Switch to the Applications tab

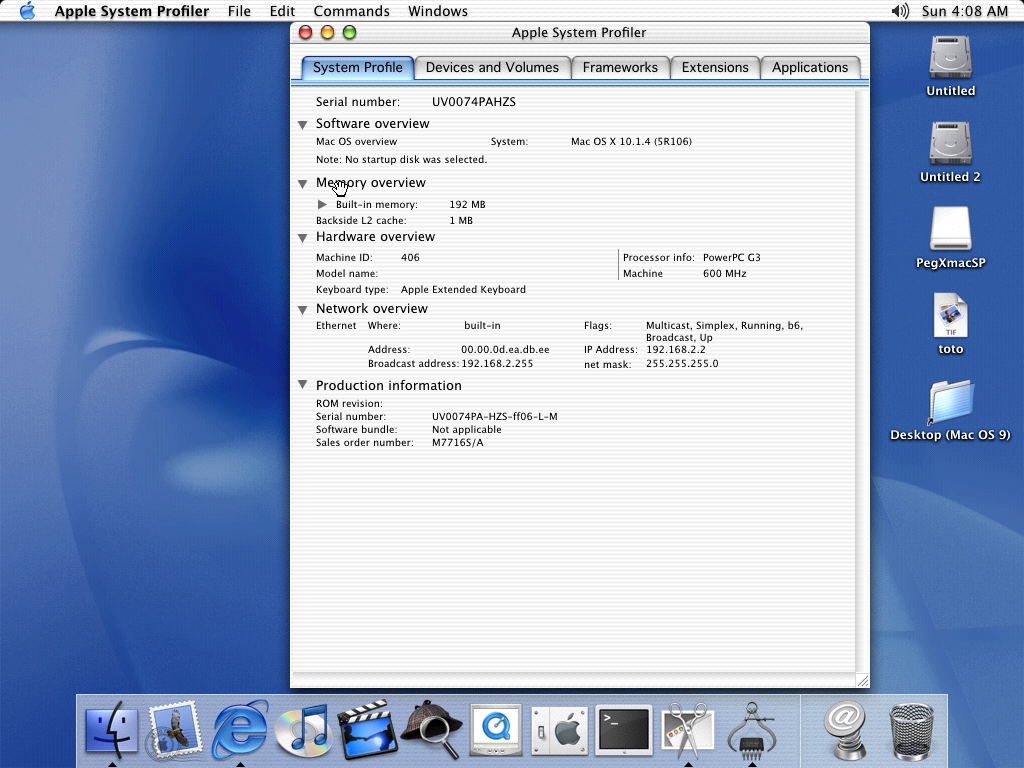click(810, 67)
